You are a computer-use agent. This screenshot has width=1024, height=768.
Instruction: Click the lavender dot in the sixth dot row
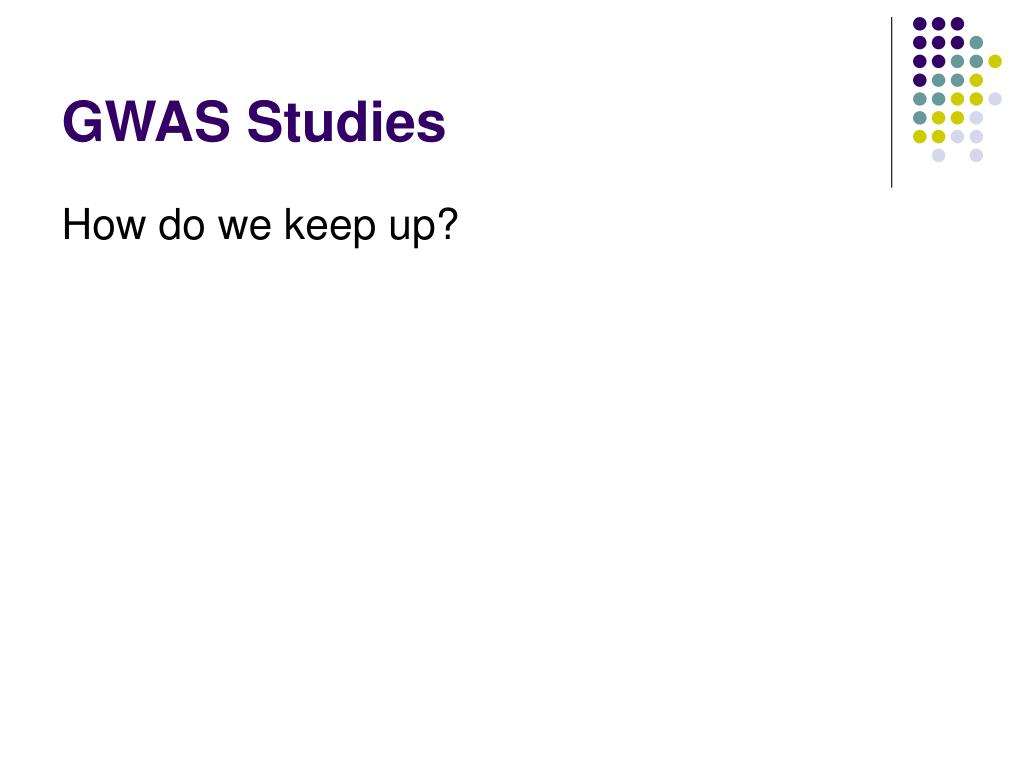click(x=976, y=118)
